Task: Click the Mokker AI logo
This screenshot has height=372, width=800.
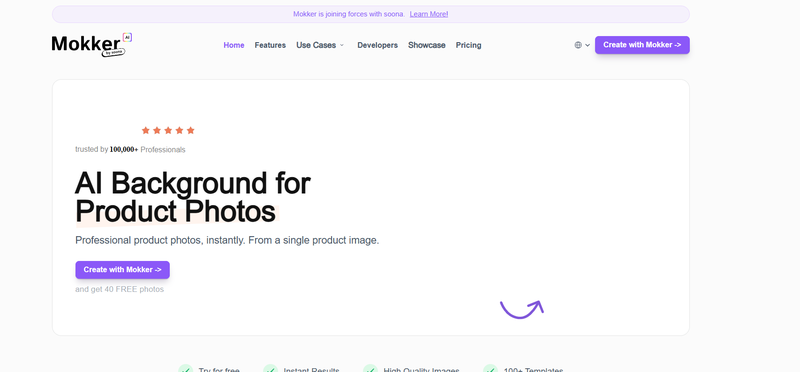Action: [92, 44]
